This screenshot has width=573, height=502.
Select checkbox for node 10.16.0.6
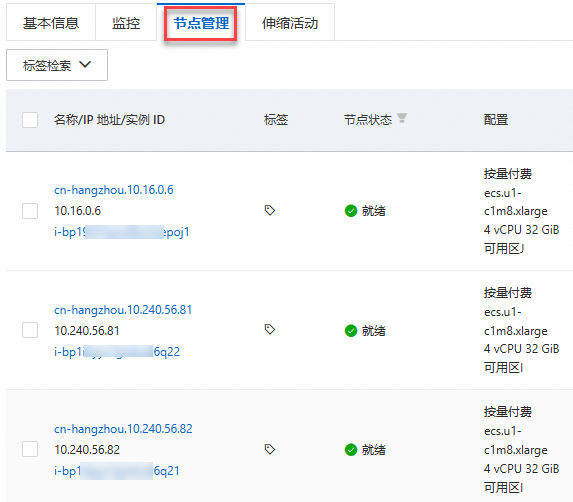pos(30,211)
